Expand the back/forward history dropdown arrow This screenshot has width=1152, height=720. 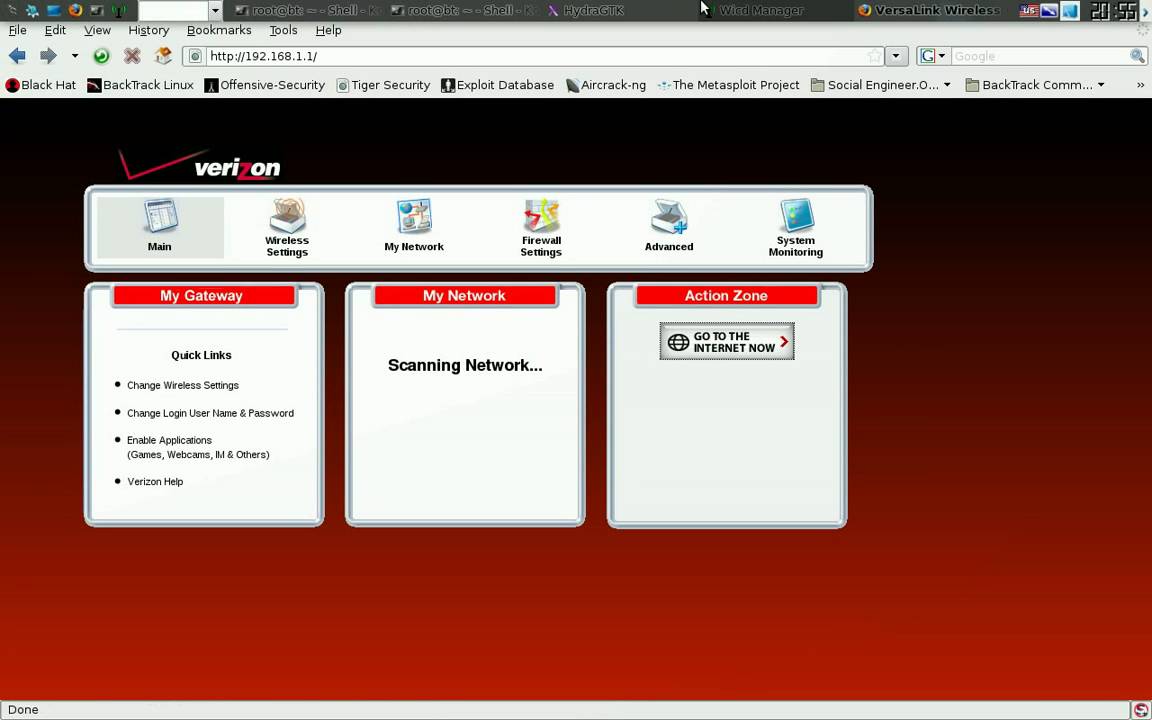click(x=74, y=56)
